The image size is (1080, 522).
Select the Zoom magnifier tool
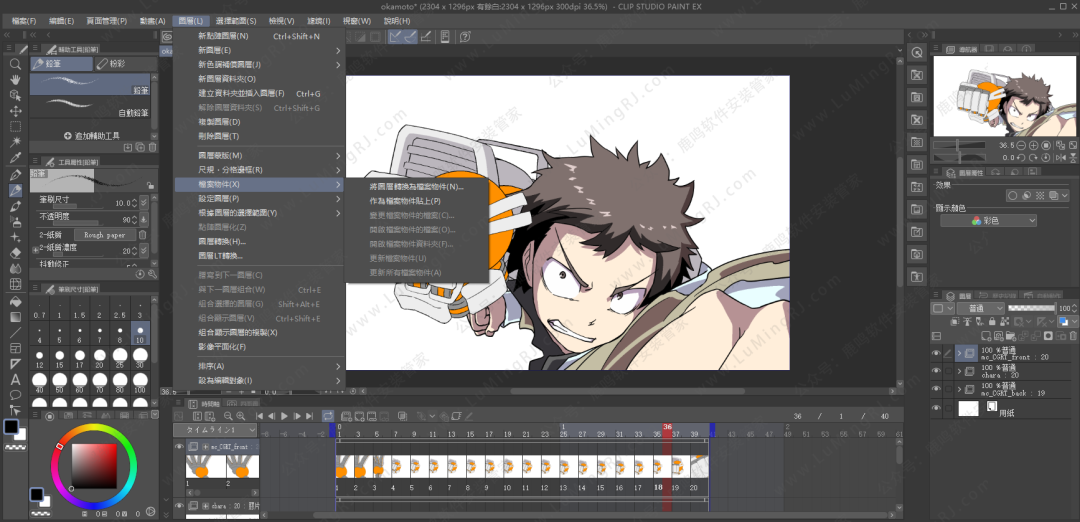click(15, 64)
